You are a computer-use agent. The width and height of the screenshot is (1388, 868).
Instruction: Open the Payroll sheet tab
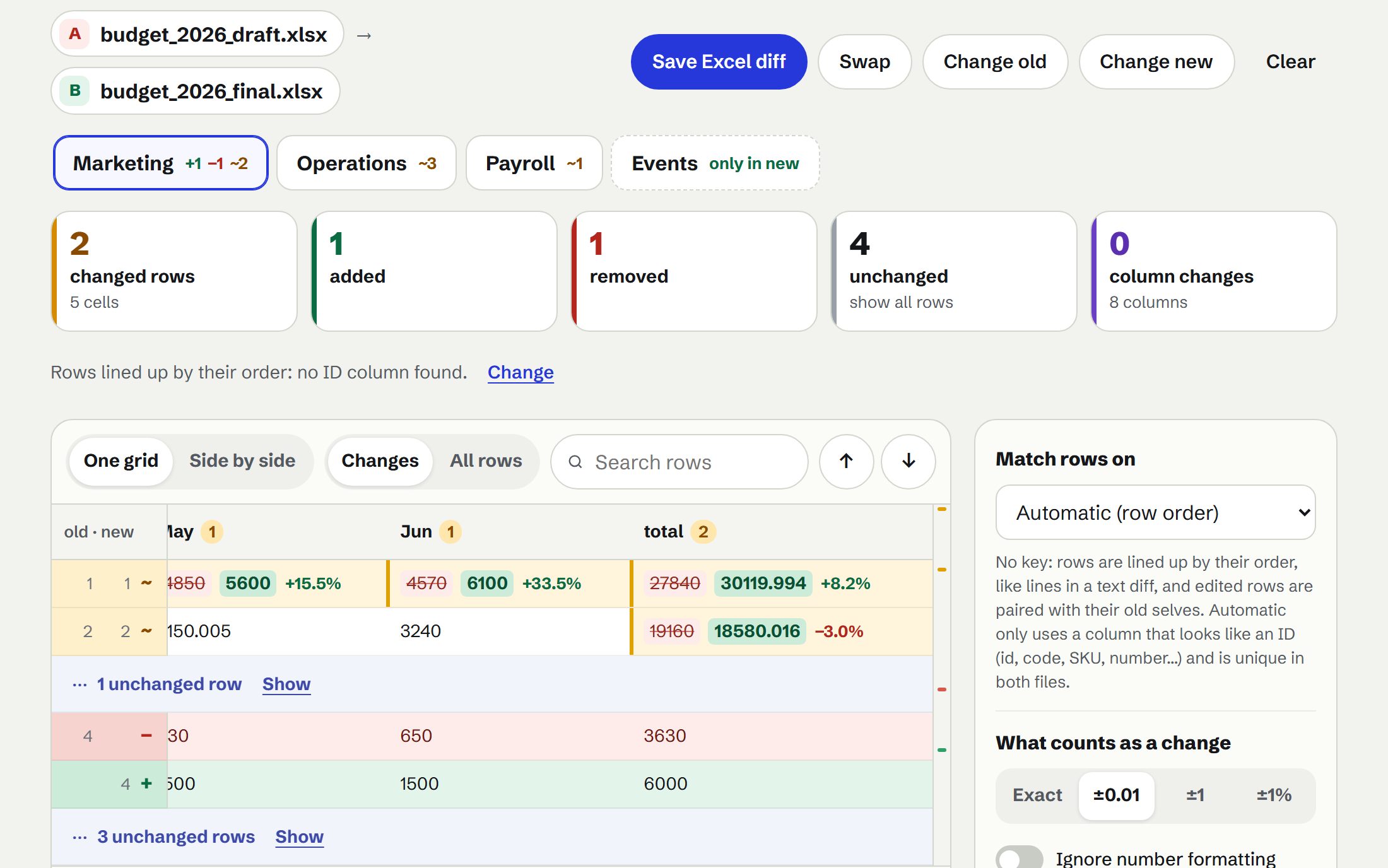point(534,163)
